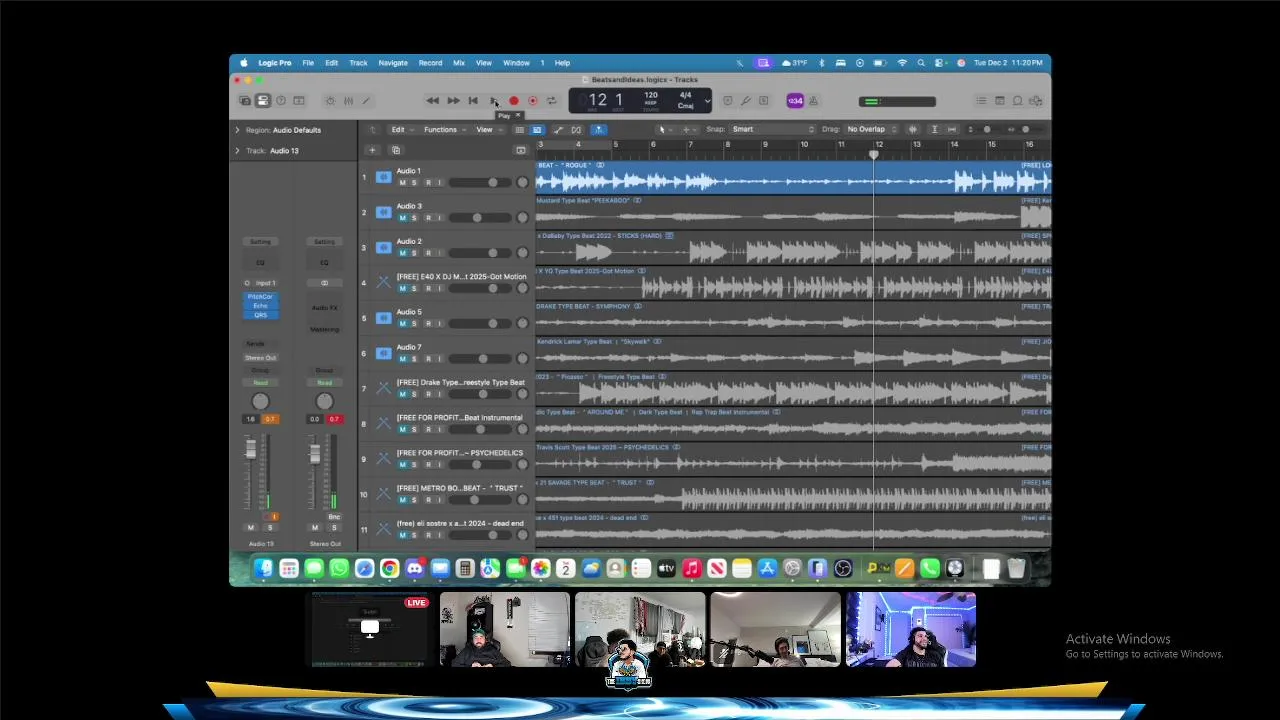Toggle Show Automation button
The height and width of the screenshot is (720, 1280).
[x=558, y=129]
